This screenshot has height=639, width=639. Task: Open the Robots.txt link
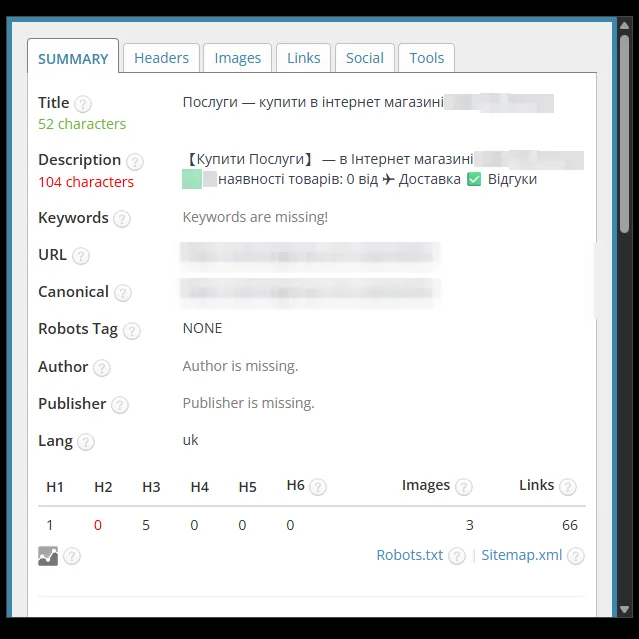pyautogui.click(x=410, y=555)
